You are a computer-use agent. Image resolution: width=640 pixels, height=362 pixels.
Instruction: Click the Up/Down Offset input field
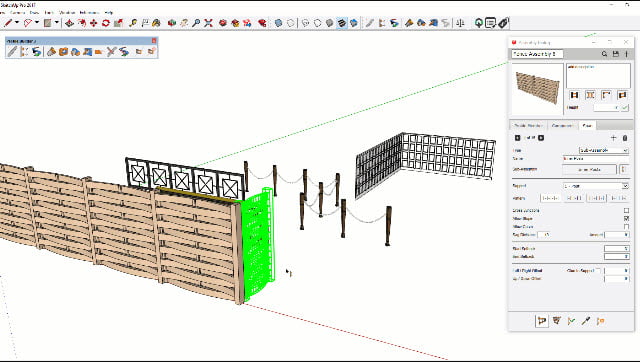(617, 278)
